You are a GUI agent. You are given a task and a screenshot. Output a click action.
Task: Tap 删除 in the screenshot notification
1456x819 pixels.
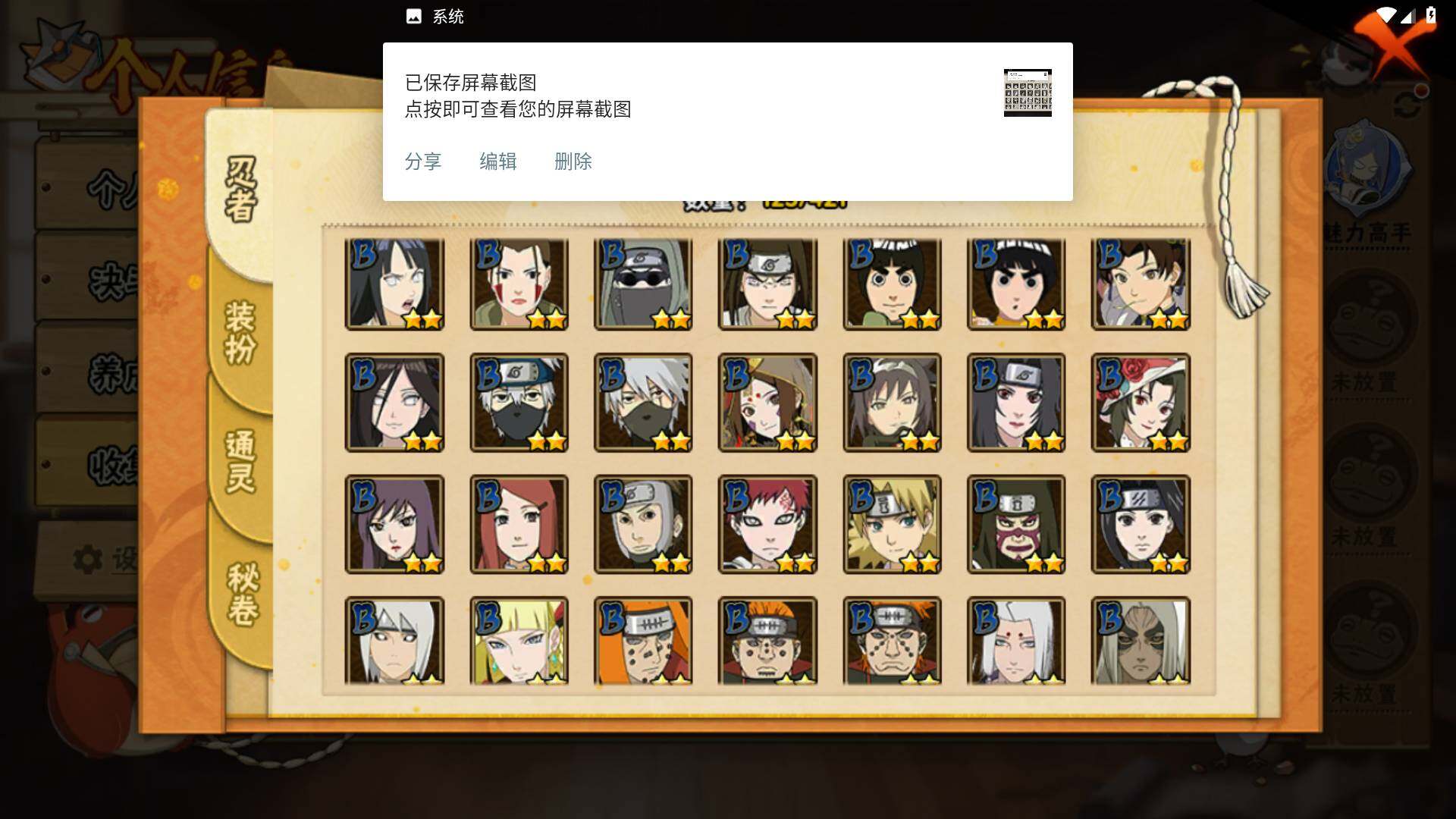point(573,162)
